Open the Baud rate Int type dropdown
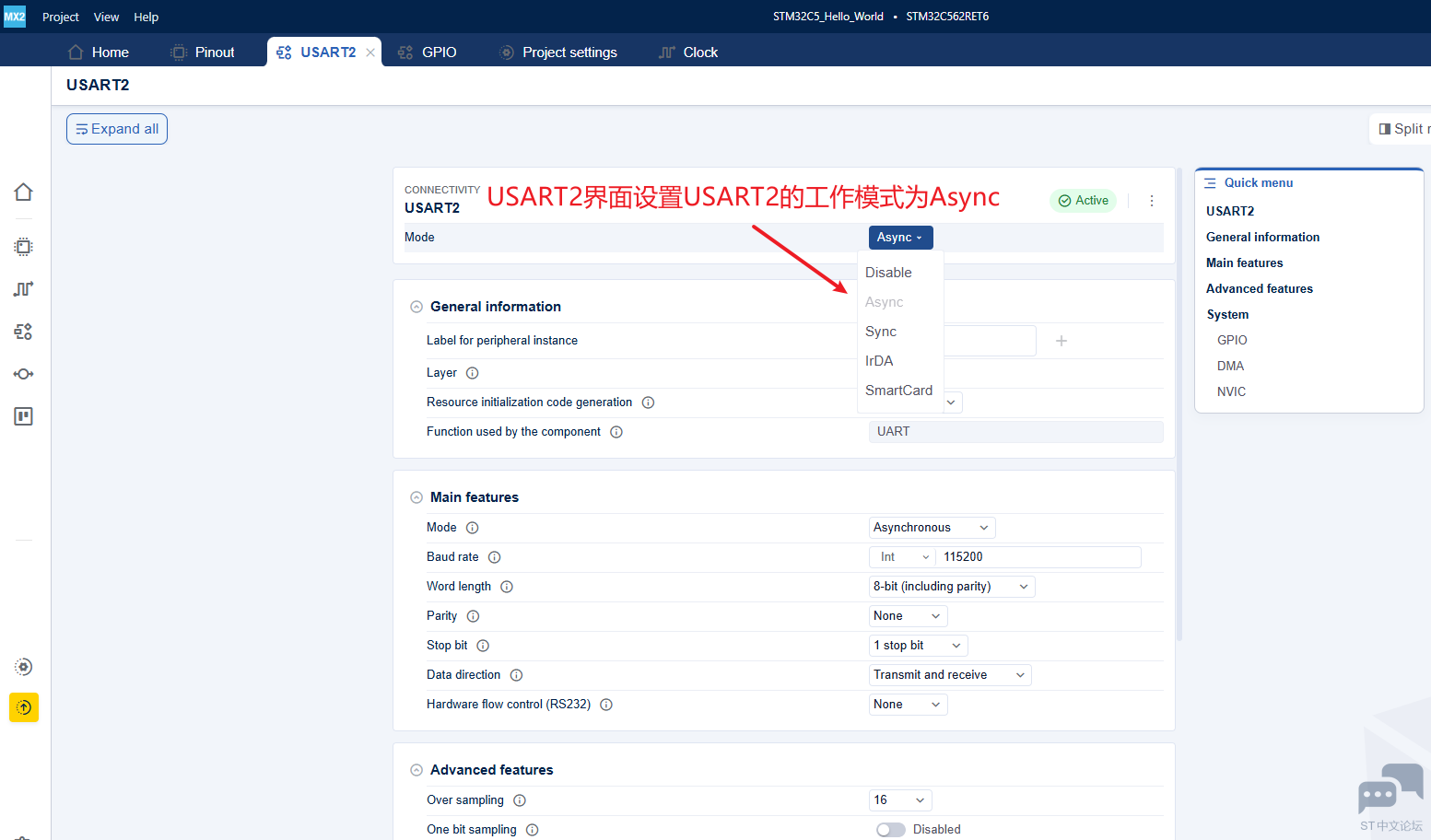1431x840 pixels. [903, 557]
